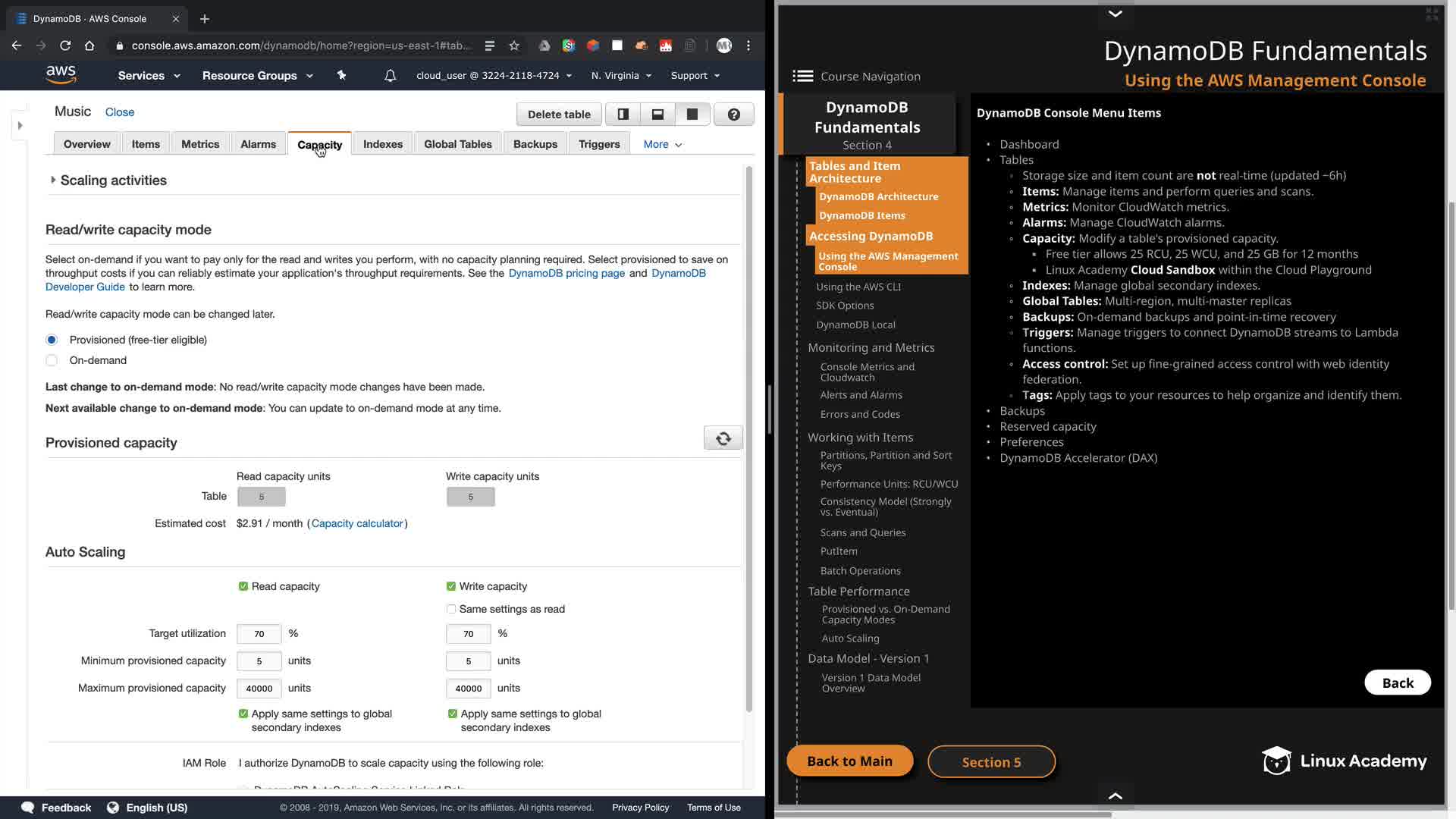Click the pin shortcuts icon in AWS header
This screenshot has width=1456, height=819.
point(341,76)
